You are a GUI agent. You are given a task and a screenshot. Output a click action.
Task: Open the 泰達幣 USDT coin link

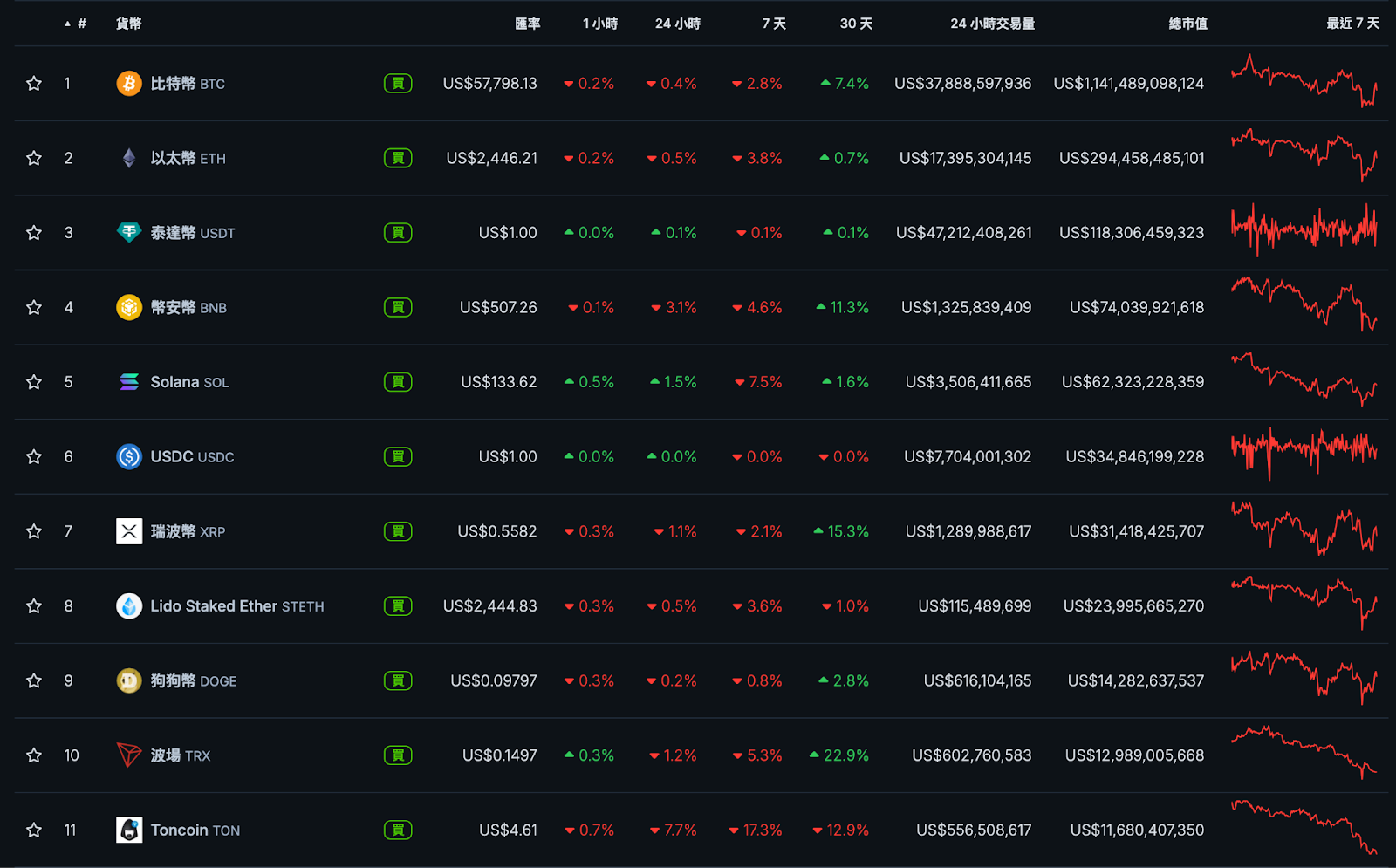193,233
